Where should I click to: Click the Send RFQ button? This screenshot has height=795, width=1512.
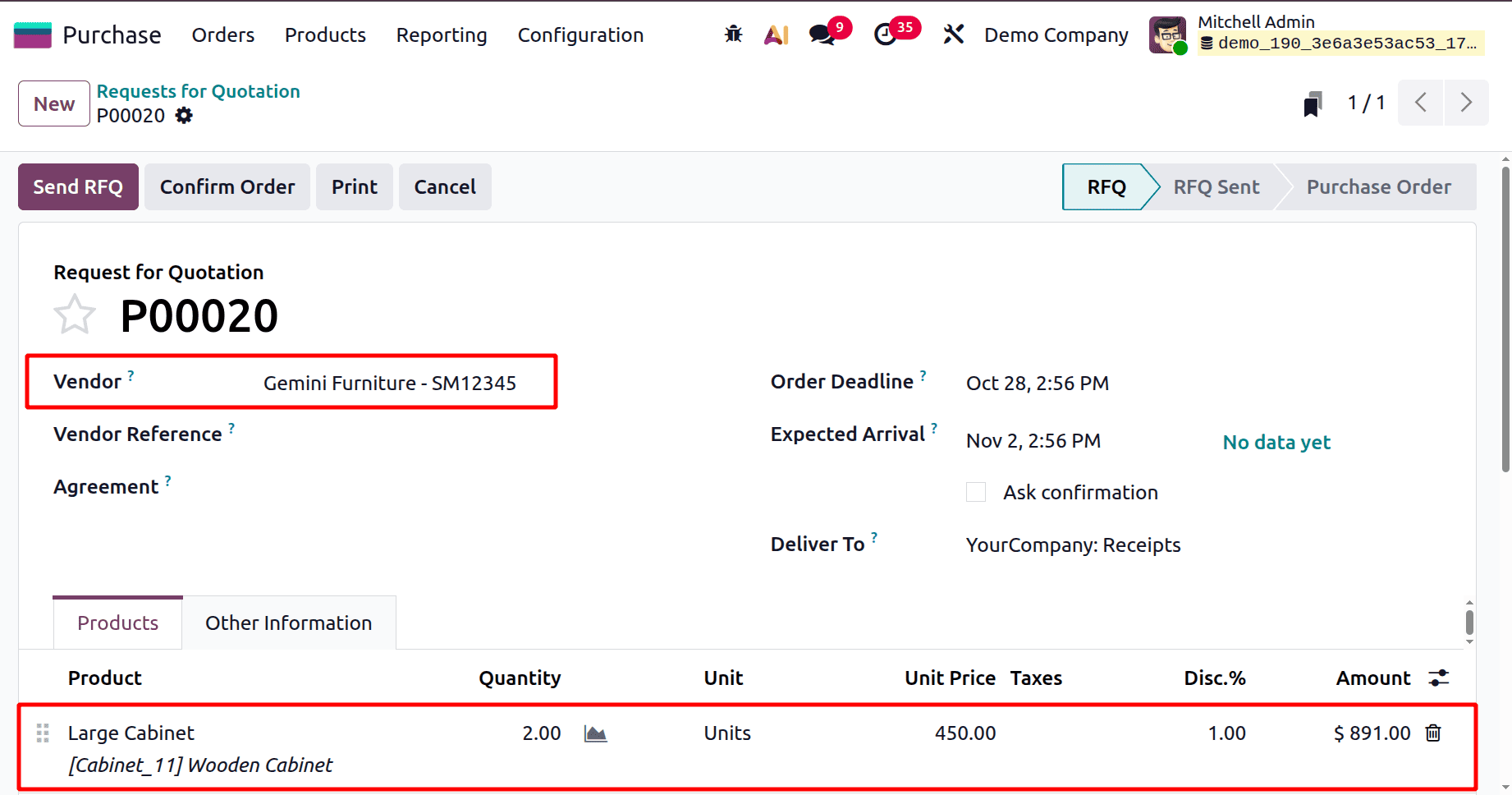point(77,186)
